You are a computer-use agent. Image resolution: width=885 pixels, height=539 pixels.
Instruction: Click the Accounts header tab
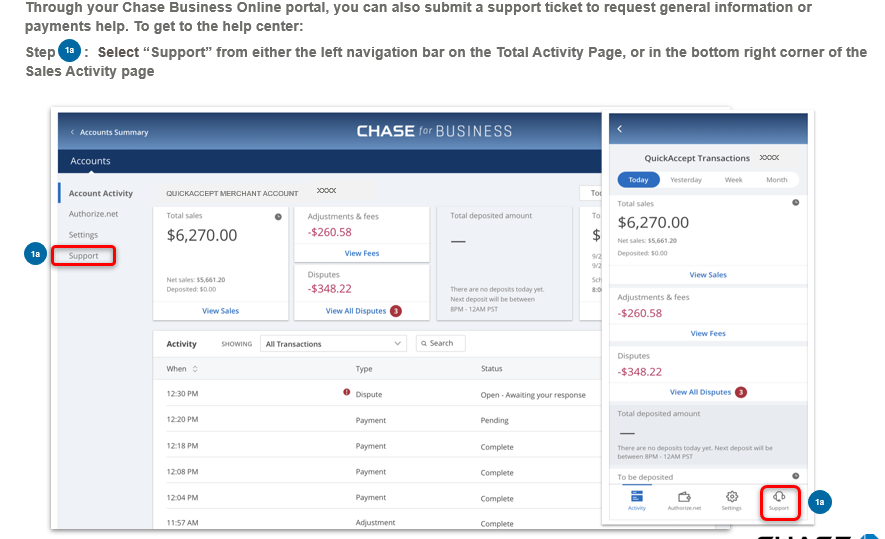(90, 161)
